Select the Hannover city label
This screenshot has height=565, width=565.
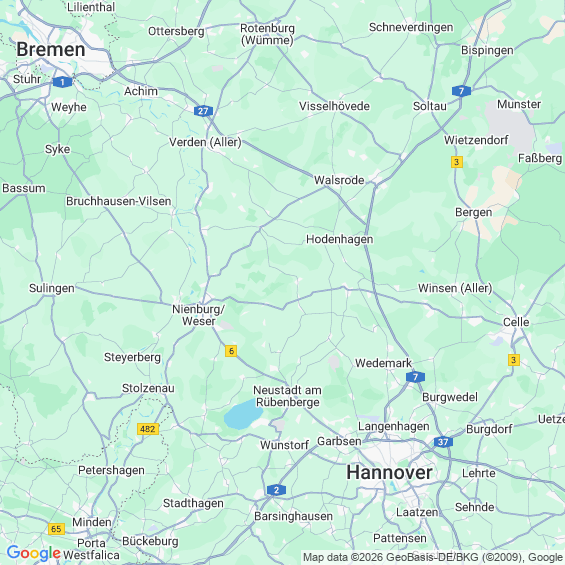(389, 472)
